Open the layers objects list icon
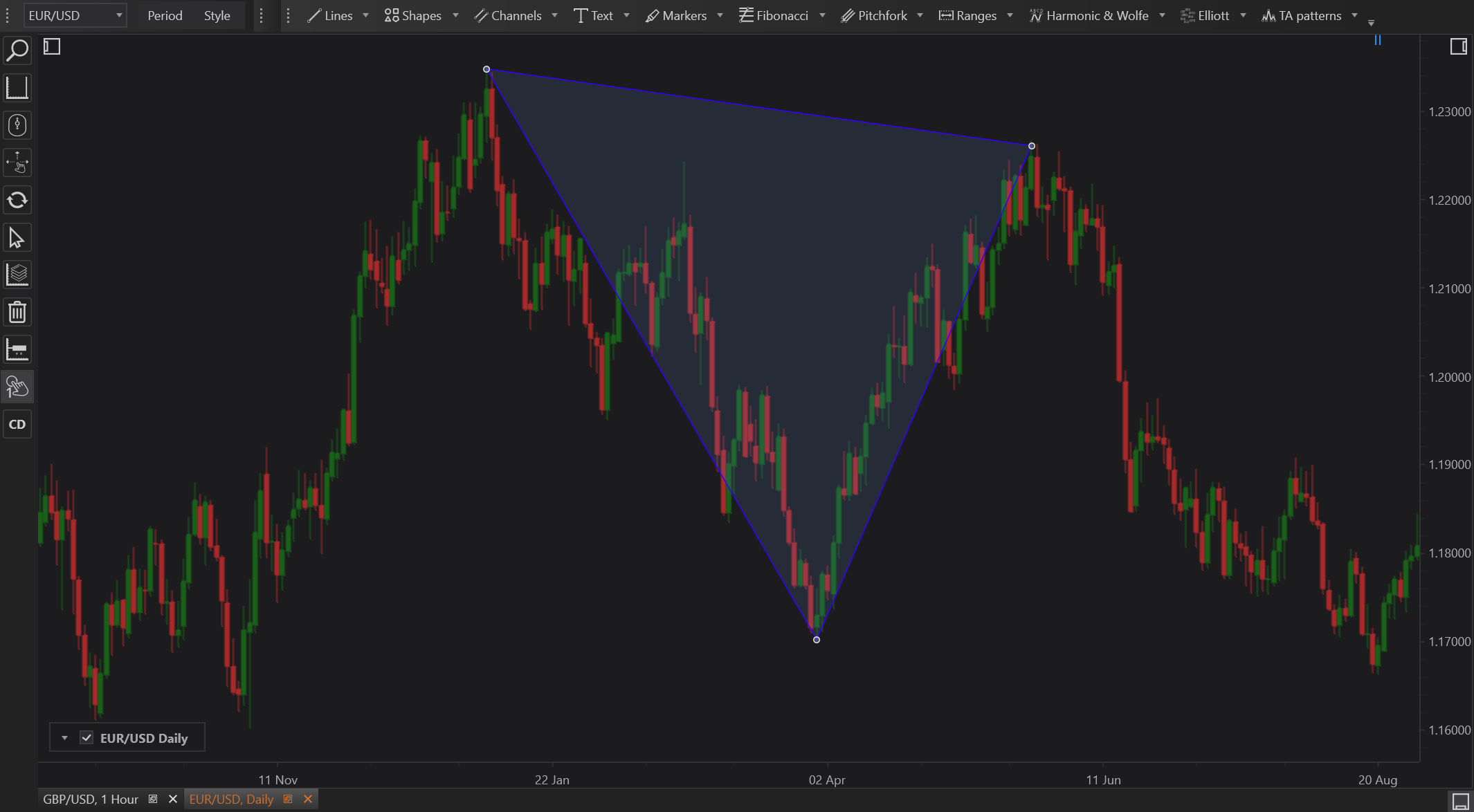 17,275
